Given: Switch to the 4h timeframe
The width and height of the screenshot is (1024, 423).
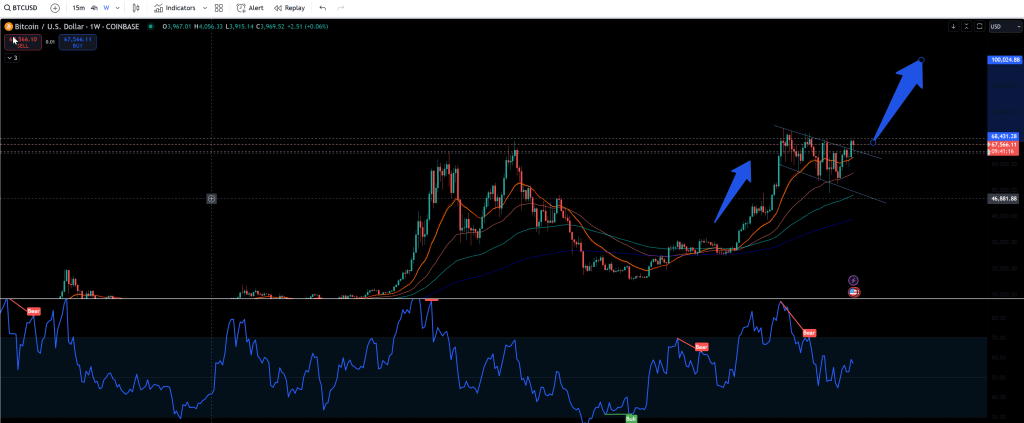Looking at the screenshot, I should (x=94, y=8).
